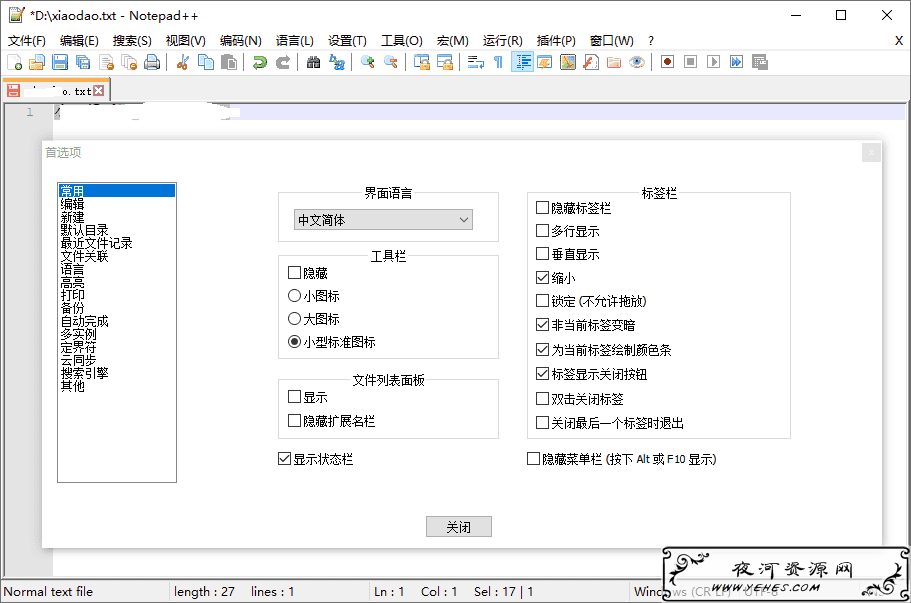Screen dimensions: 911x603
Task: Check the 关闭最后一个标签时退出 checkbox
Action: (542, 422)
